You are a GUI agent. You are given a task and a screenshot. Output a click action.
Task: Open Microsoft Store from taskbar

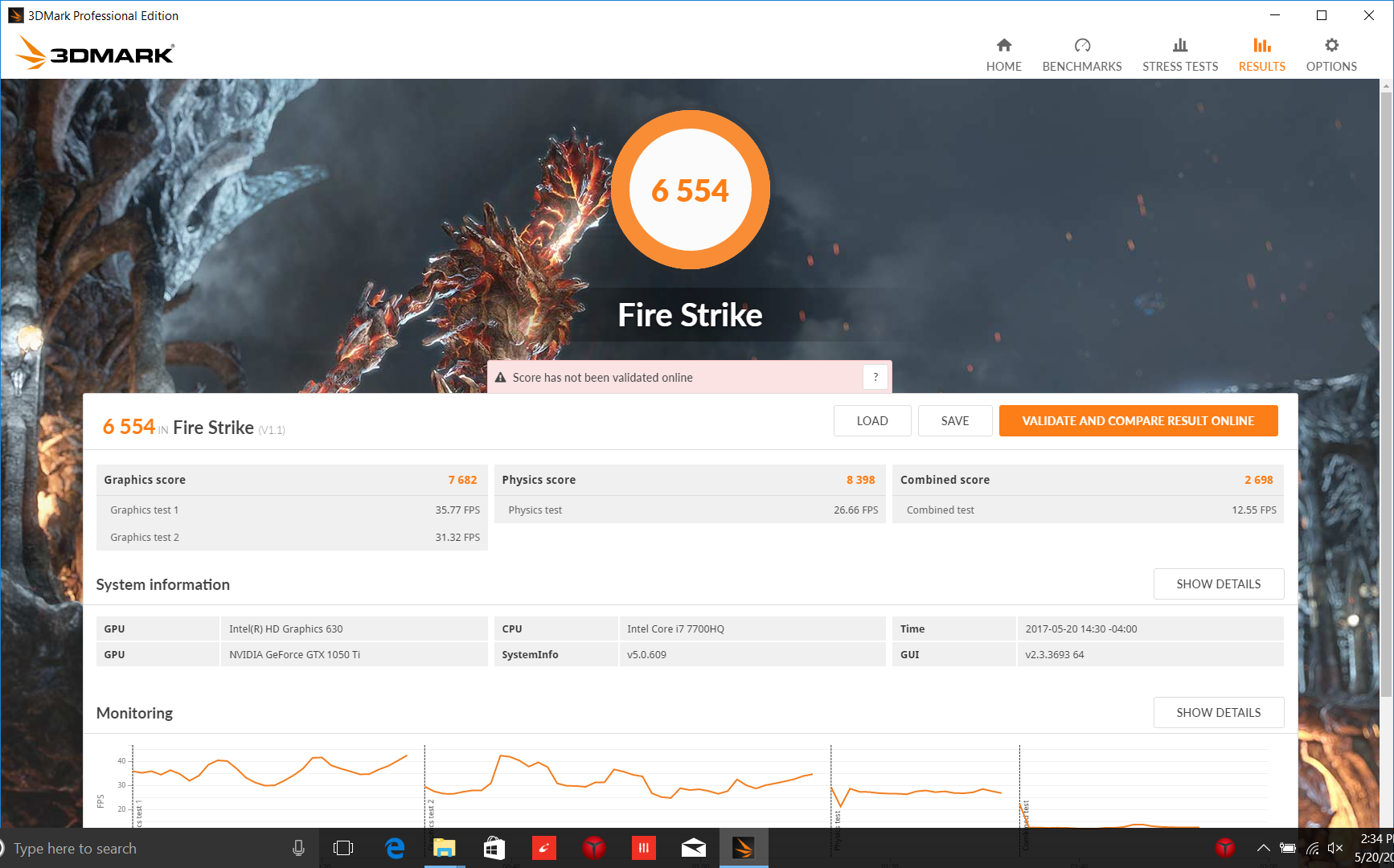pos(494,848)
